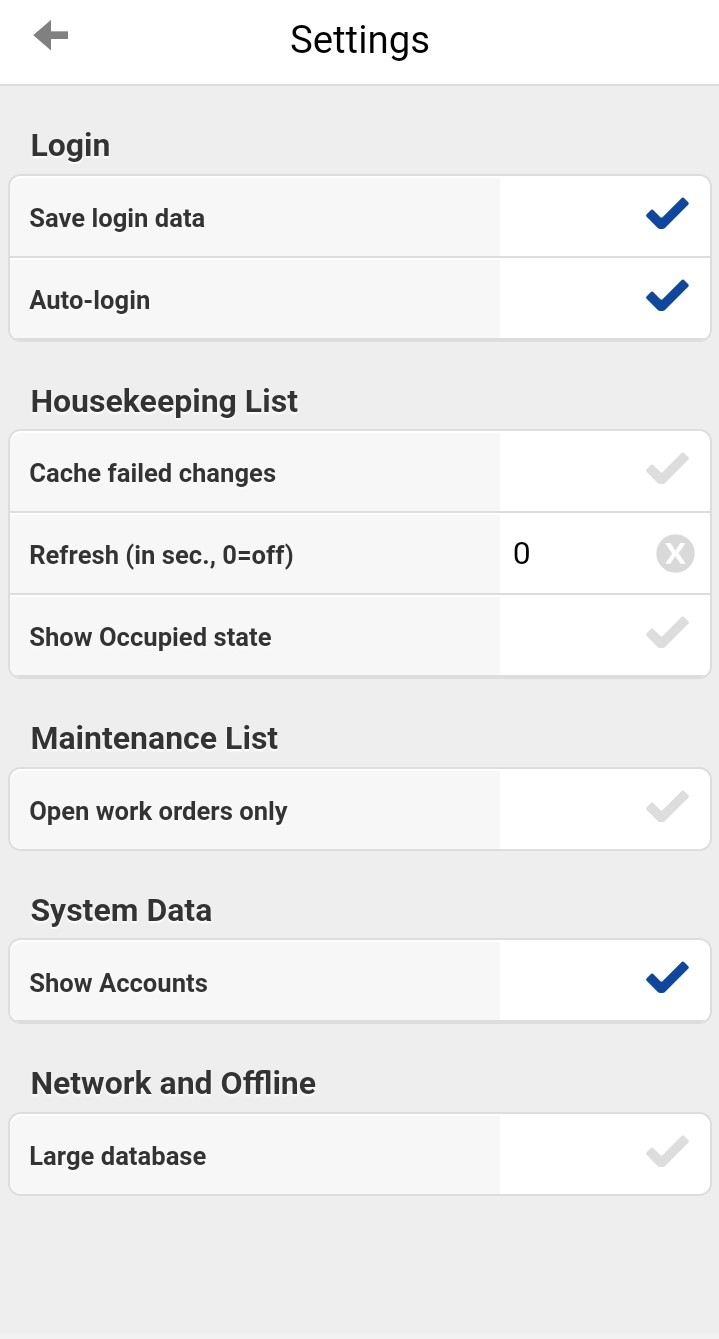Click the Refresh (in sec., 0=off) label
The width and height of the screenshot is (719, 1339).
161,555
